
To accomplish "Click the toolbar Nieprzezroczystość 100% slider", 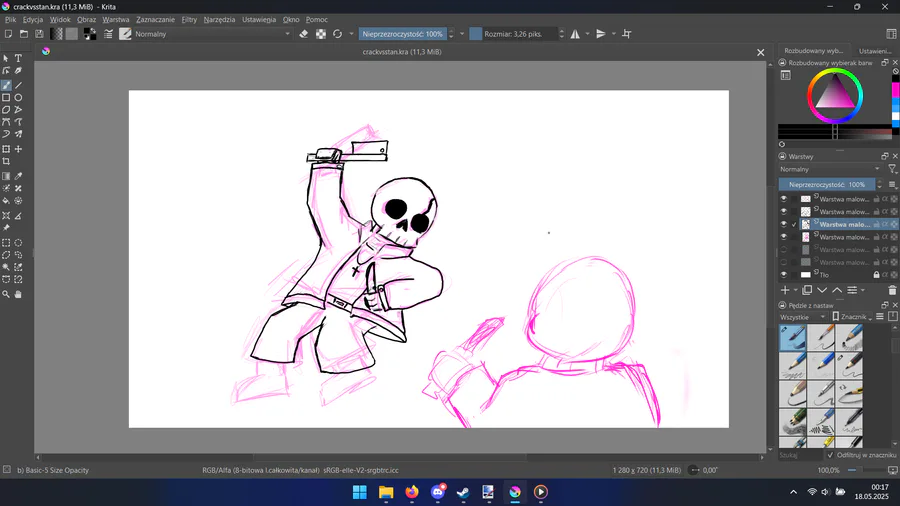I will [x=403, y=34].
